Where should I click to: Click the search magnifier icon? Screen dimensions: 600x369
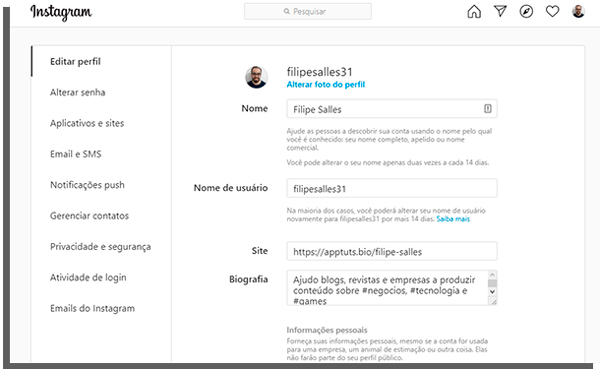pos(287,11)
